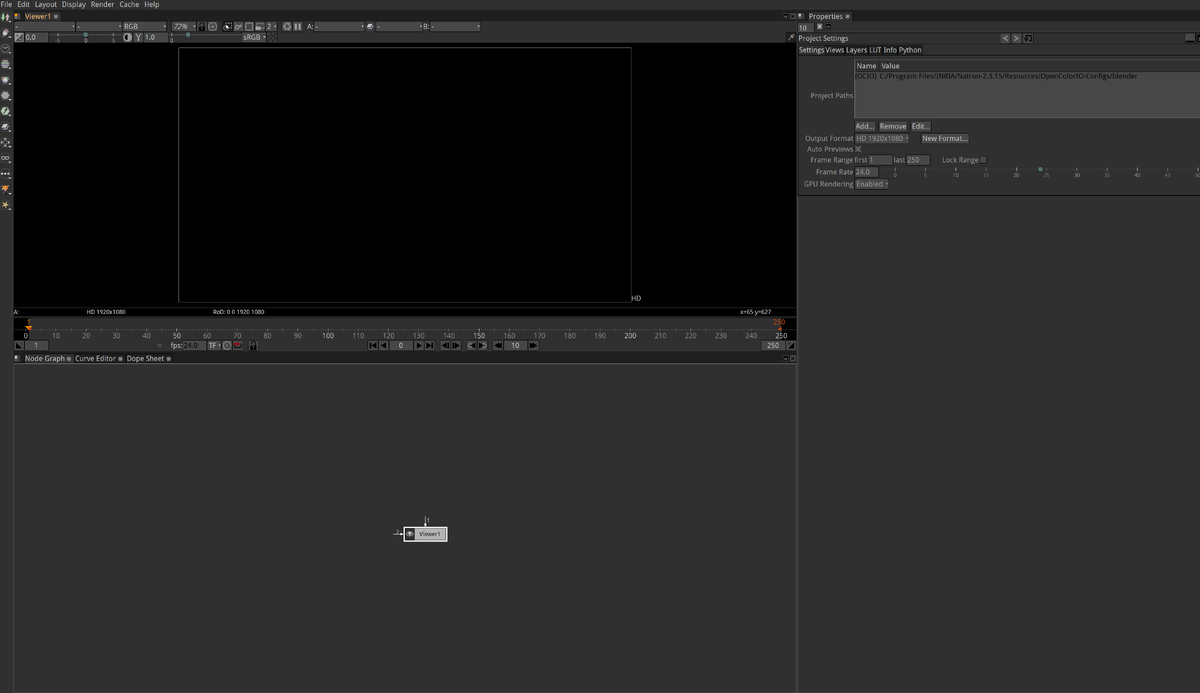Go to first frame of playback
The width and height of the screenshot is (1200, 693).
[373, 345]
